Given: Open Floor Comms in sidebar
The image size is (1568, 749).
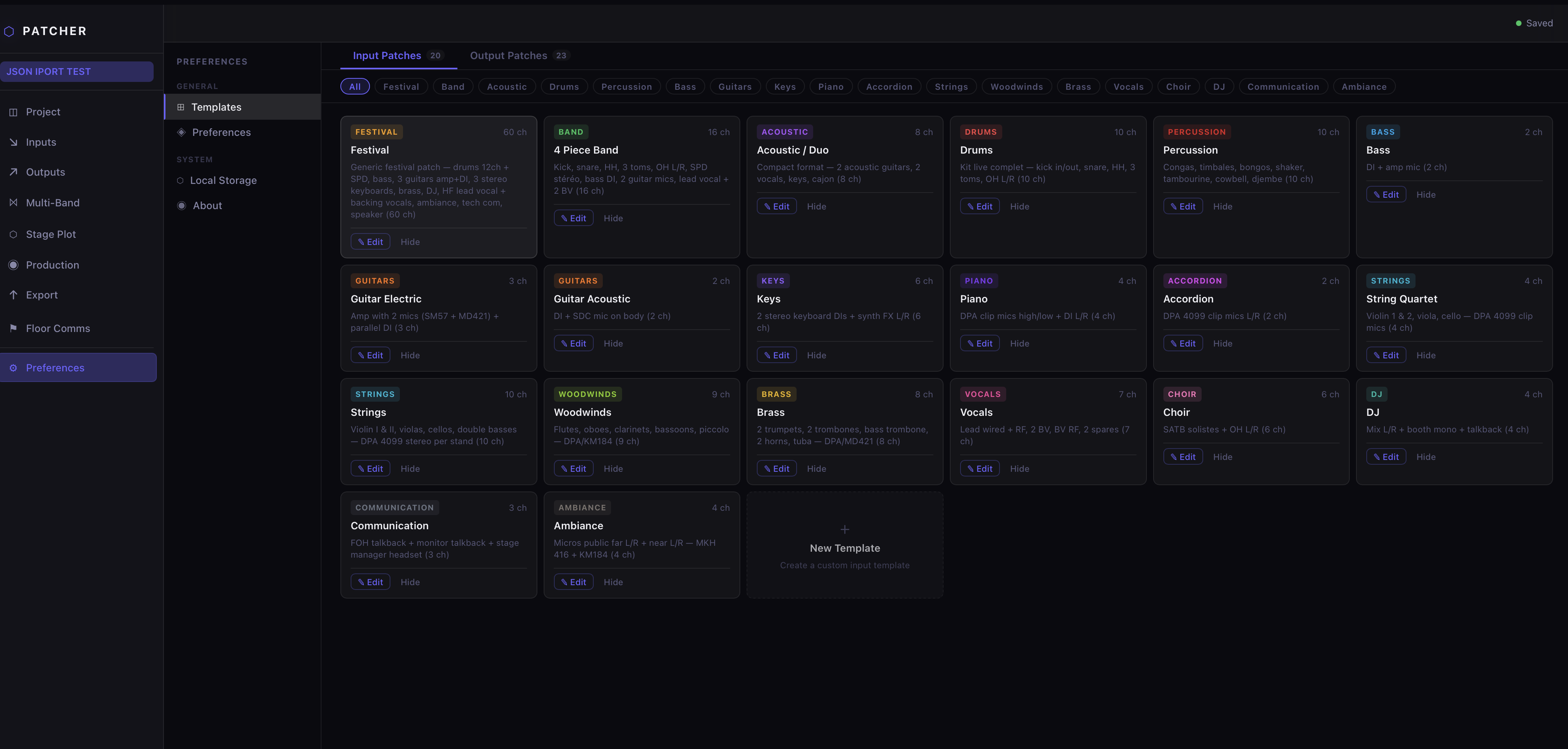Looking at the screenshot, I should [x=78, y=328].
